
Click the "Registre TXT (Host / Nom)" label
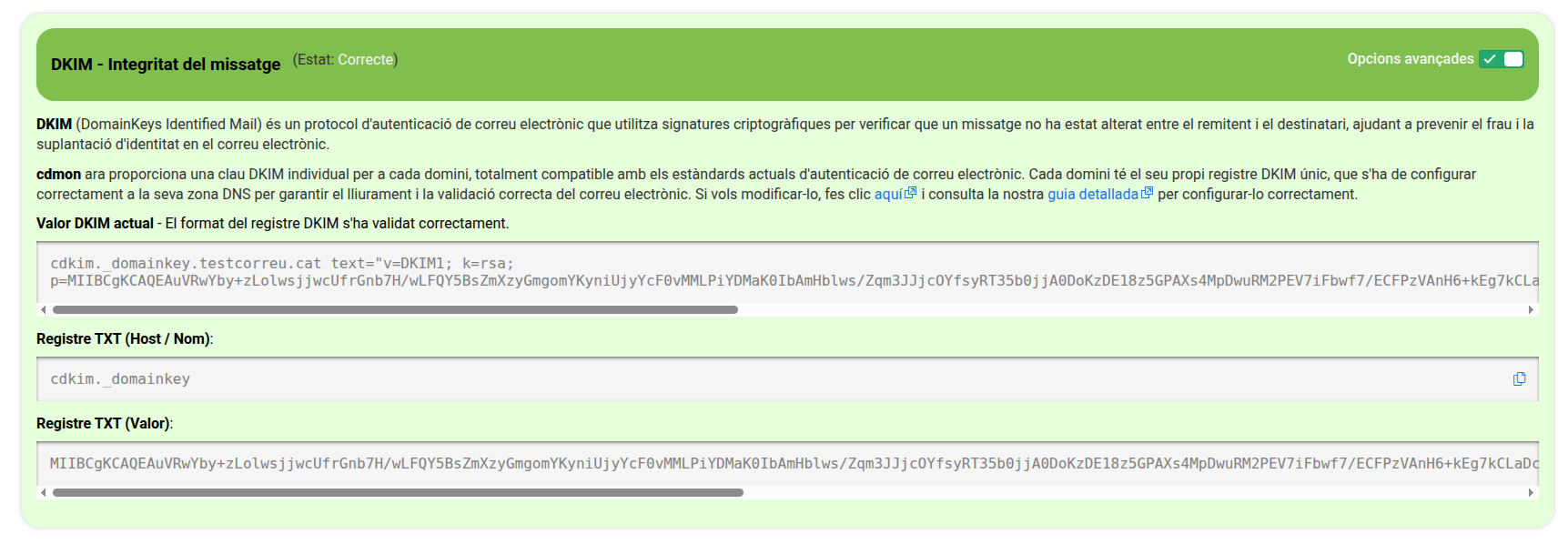point(124,339)
